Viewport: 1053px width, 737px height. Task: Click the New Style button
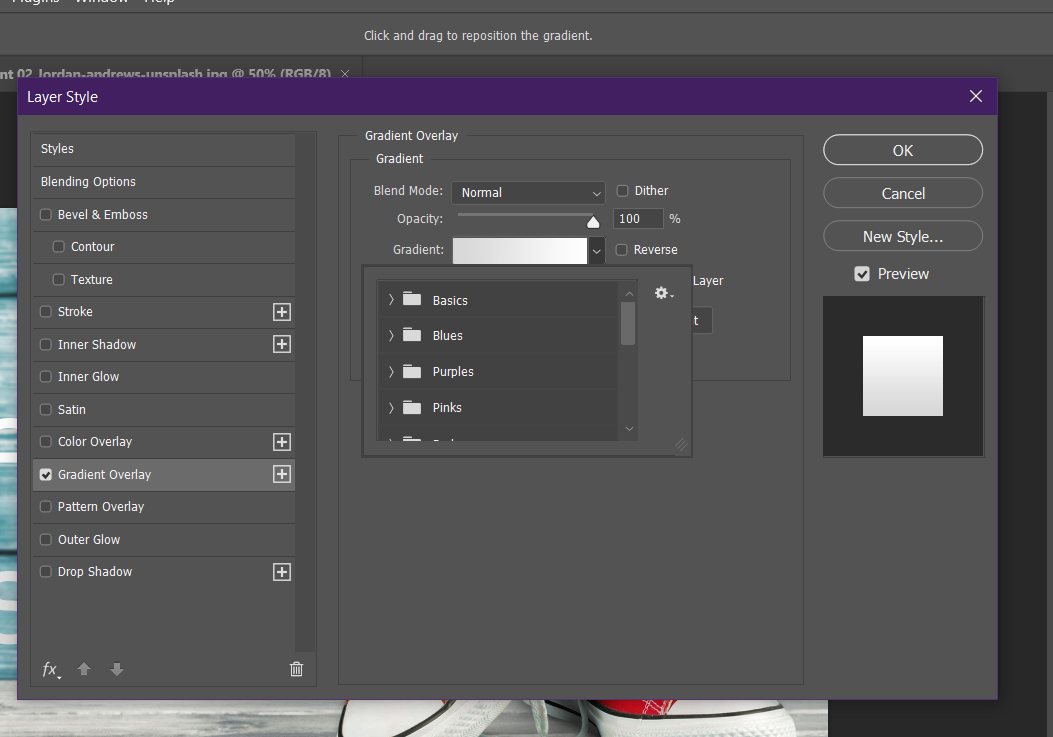click(902, 236)
